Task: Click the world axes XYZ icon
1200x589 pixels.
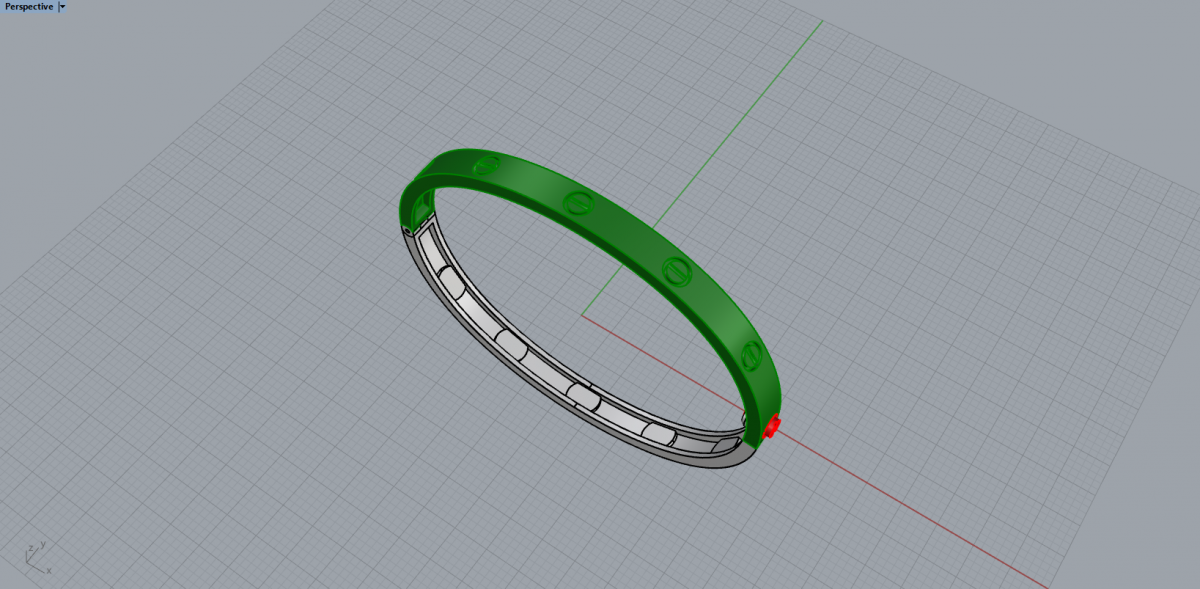Action: coord(36,559)
